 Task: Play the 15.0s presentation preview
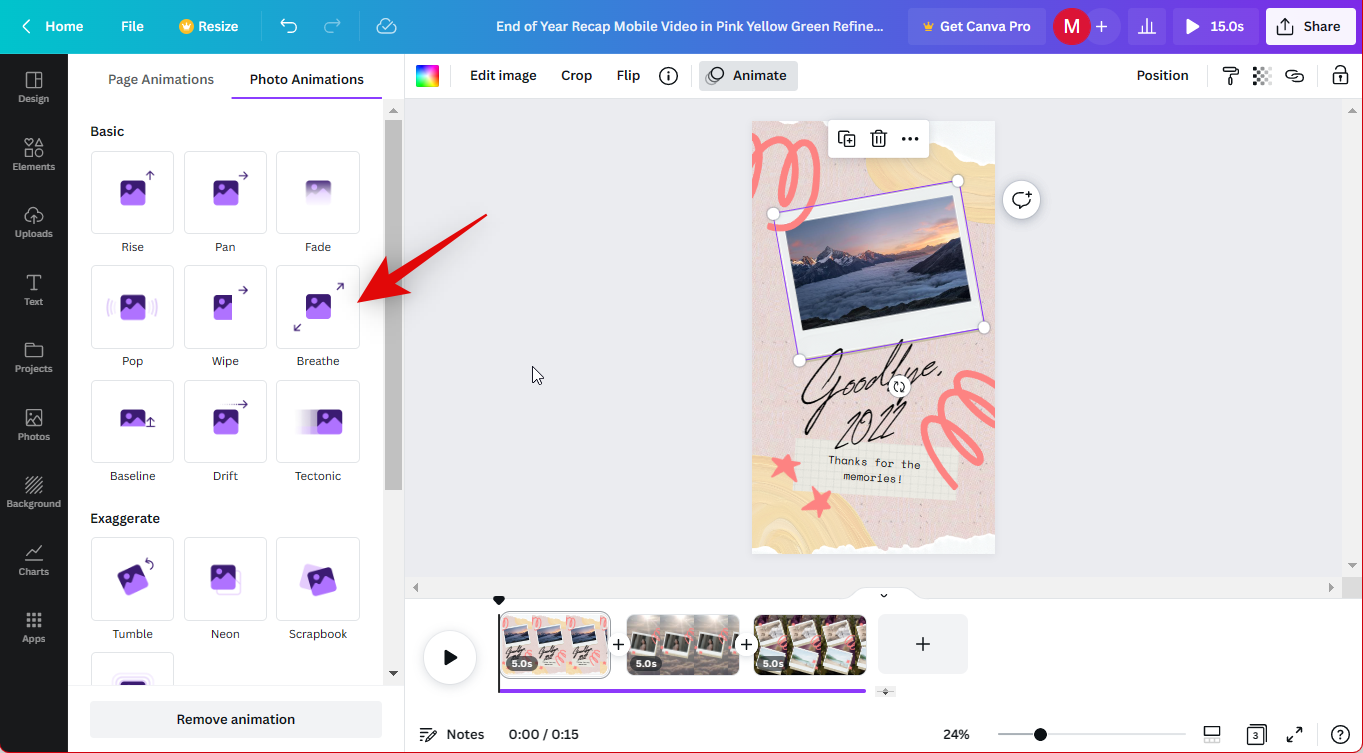[x=1216, y=26]
